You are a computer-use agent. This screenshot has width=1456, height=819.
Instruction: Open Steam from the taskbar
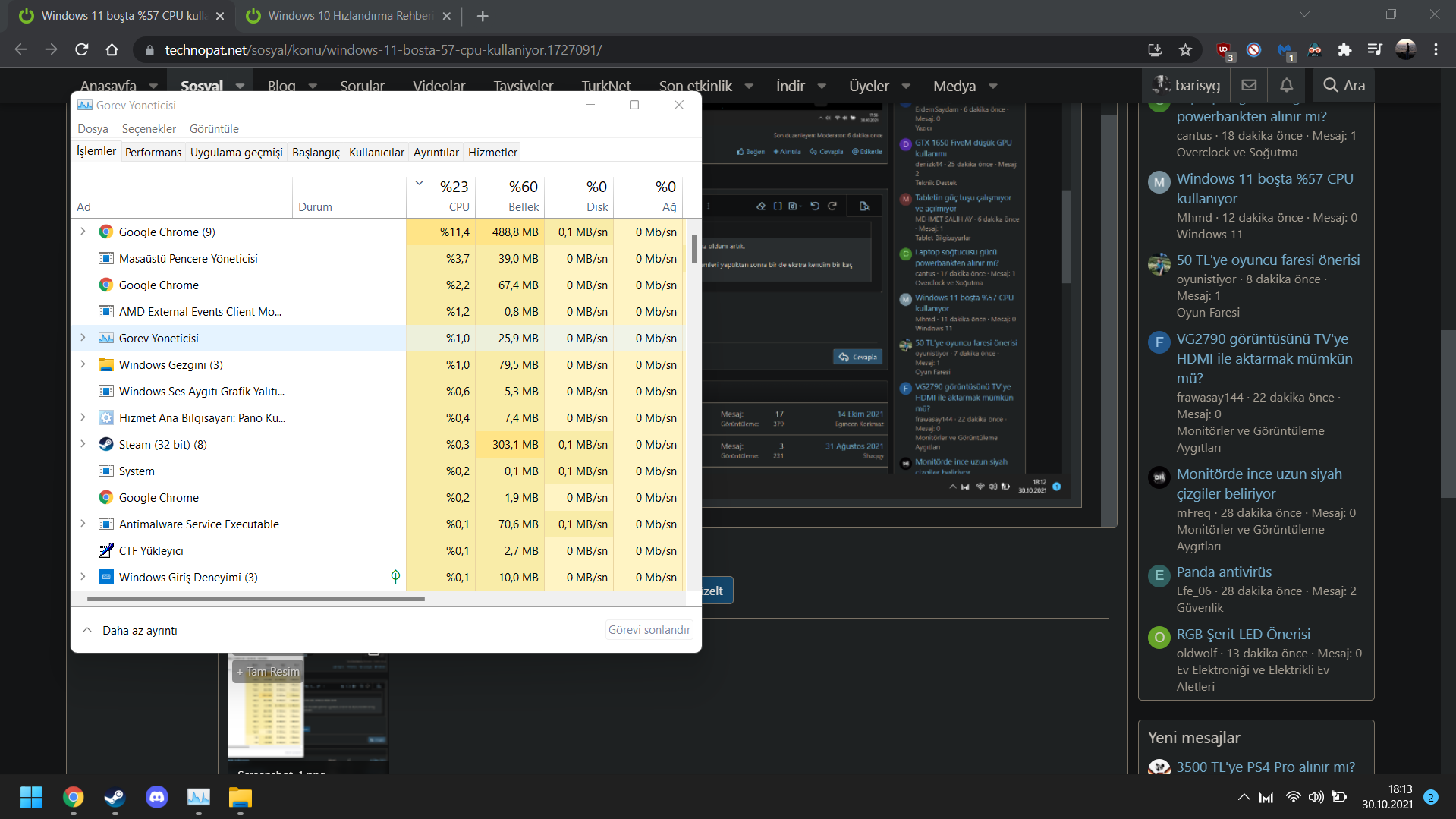[x=115, y=797]
